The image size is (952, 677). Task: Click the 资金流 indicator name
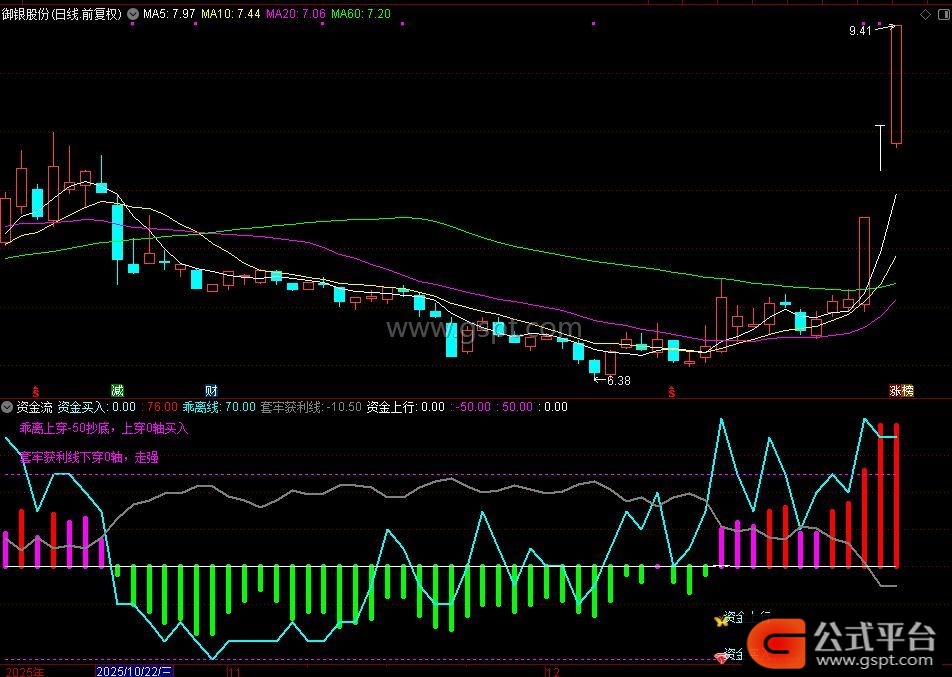[x=34, y=407]
